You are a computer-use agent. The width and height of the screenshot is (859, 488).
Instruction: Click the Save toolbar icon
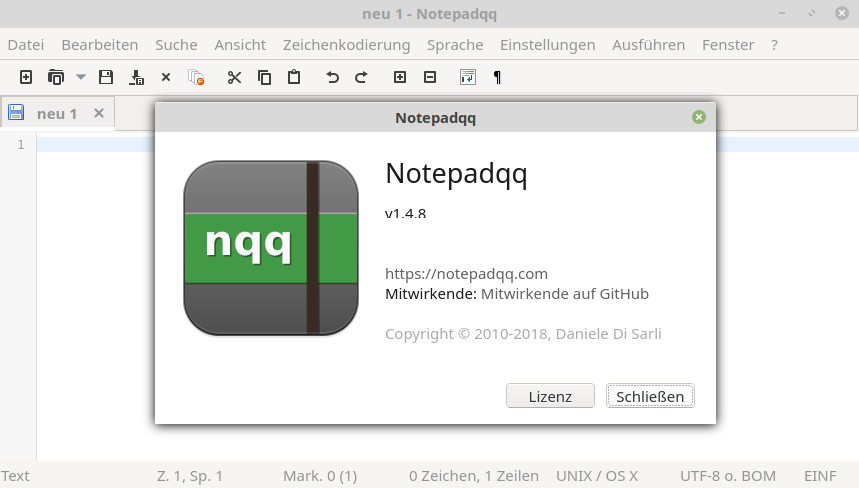pyautogui.click(x=106, y=77)
